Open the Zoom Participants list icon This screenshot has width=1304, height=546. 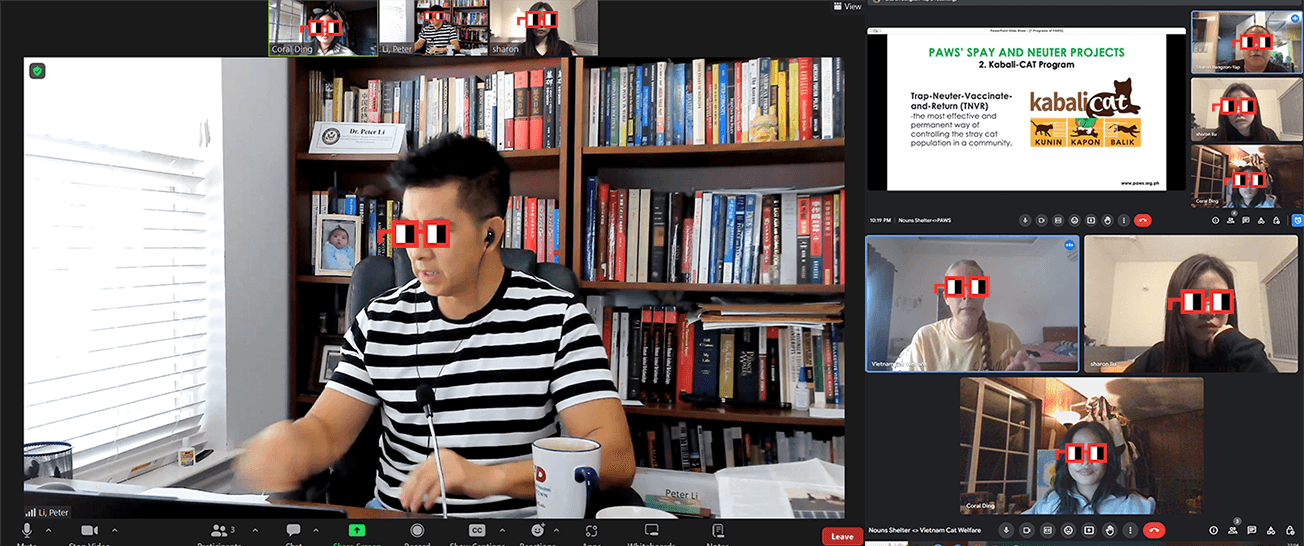tap(221, 530)
